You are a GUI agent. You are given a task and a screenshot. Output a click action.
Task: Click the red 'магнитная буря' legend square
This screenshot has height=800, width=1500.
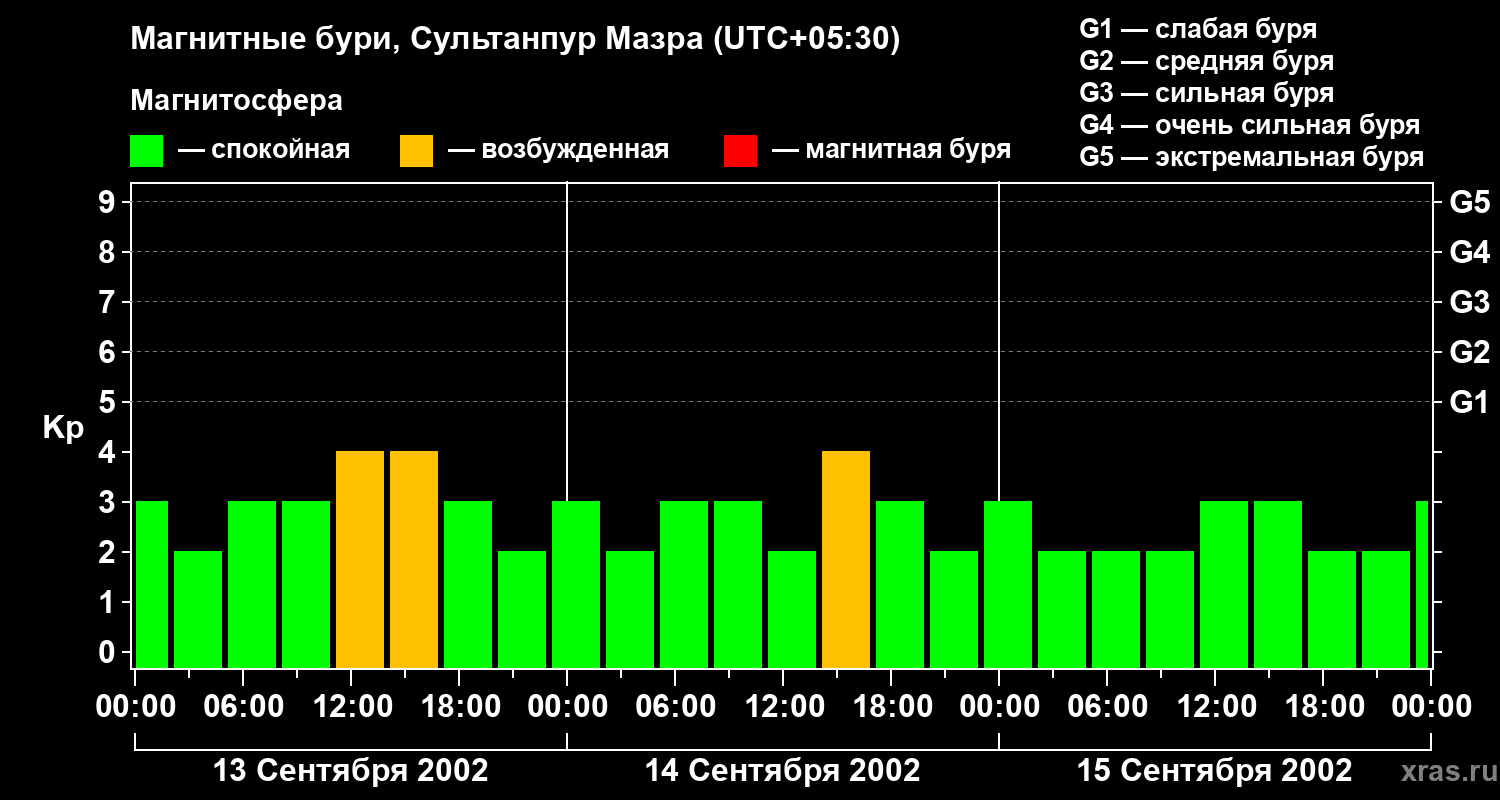coord(740,151)
